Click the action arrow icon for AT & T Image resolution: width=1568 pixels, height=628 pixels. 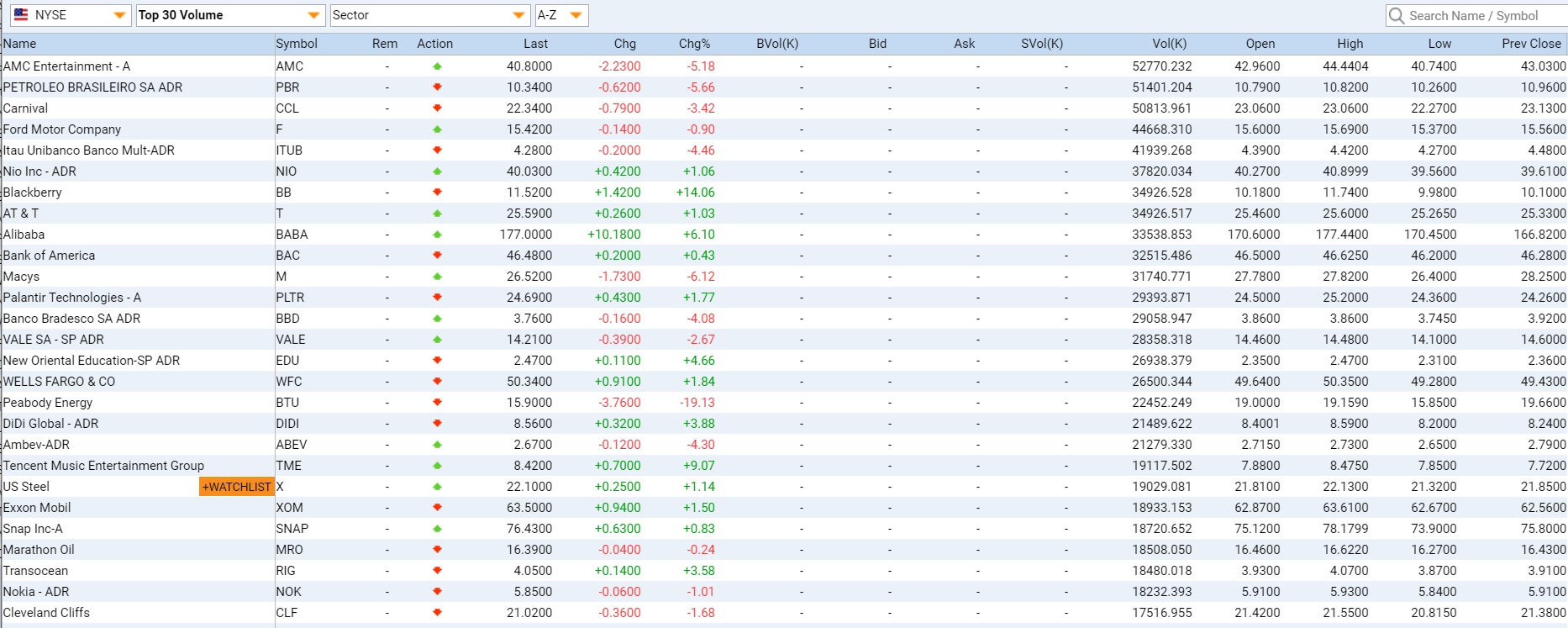tap(437, 214)
